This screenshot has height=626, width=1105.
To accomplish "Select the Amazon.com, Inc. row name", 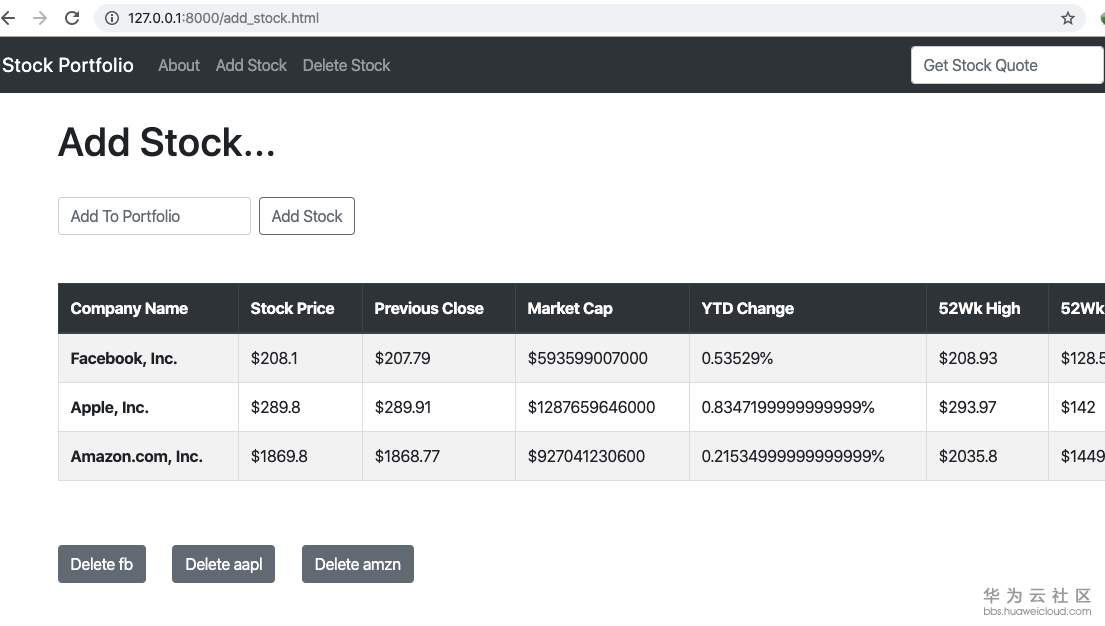I will (x=137, y=456).
